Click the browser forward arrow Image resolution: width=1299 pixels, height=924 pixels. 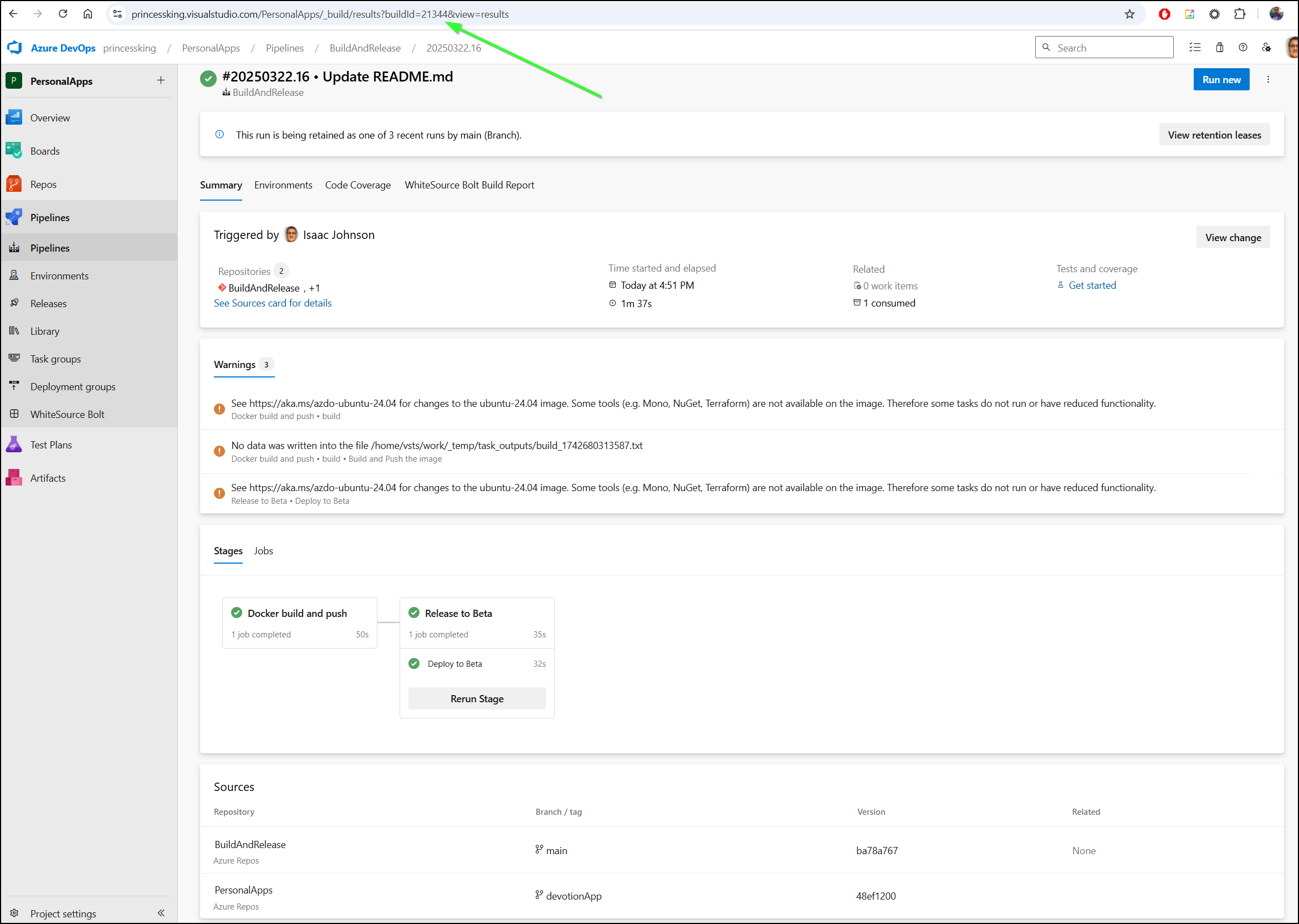click(x=38, y=14)
